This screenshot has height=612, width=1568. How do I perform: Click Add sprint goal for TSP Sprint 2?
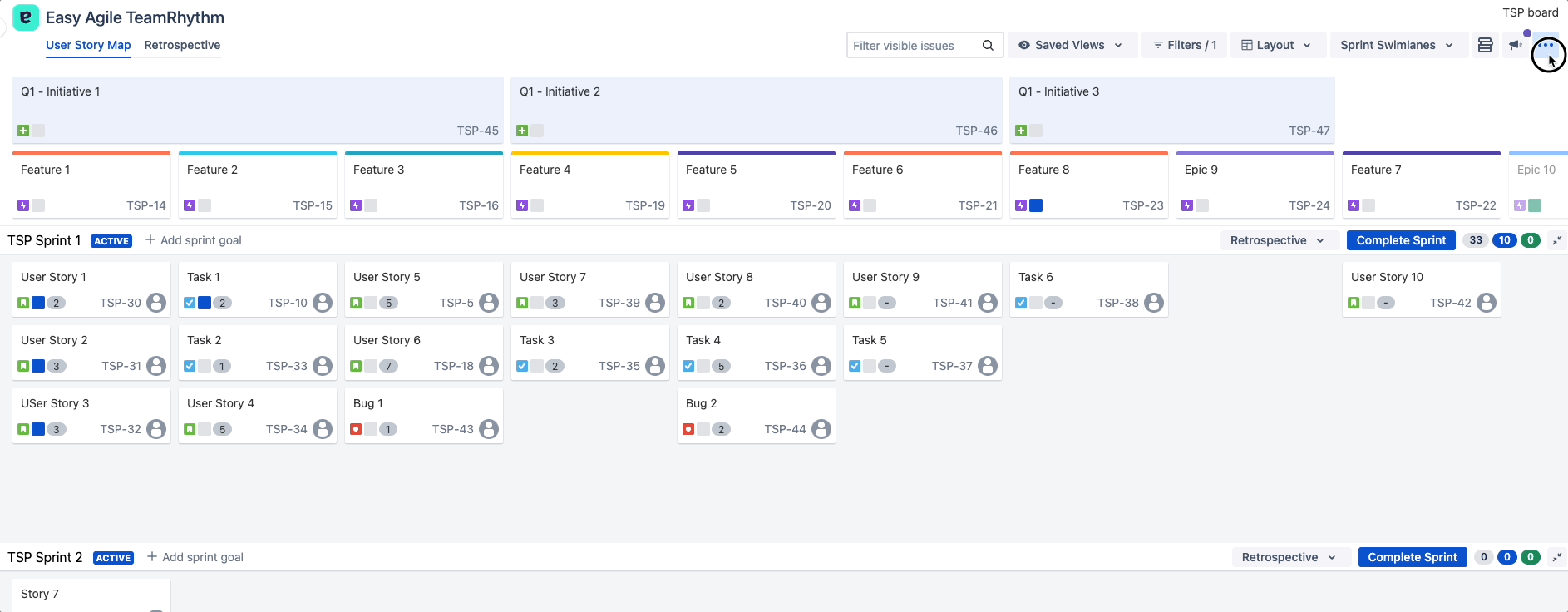(x=195, y=557)
